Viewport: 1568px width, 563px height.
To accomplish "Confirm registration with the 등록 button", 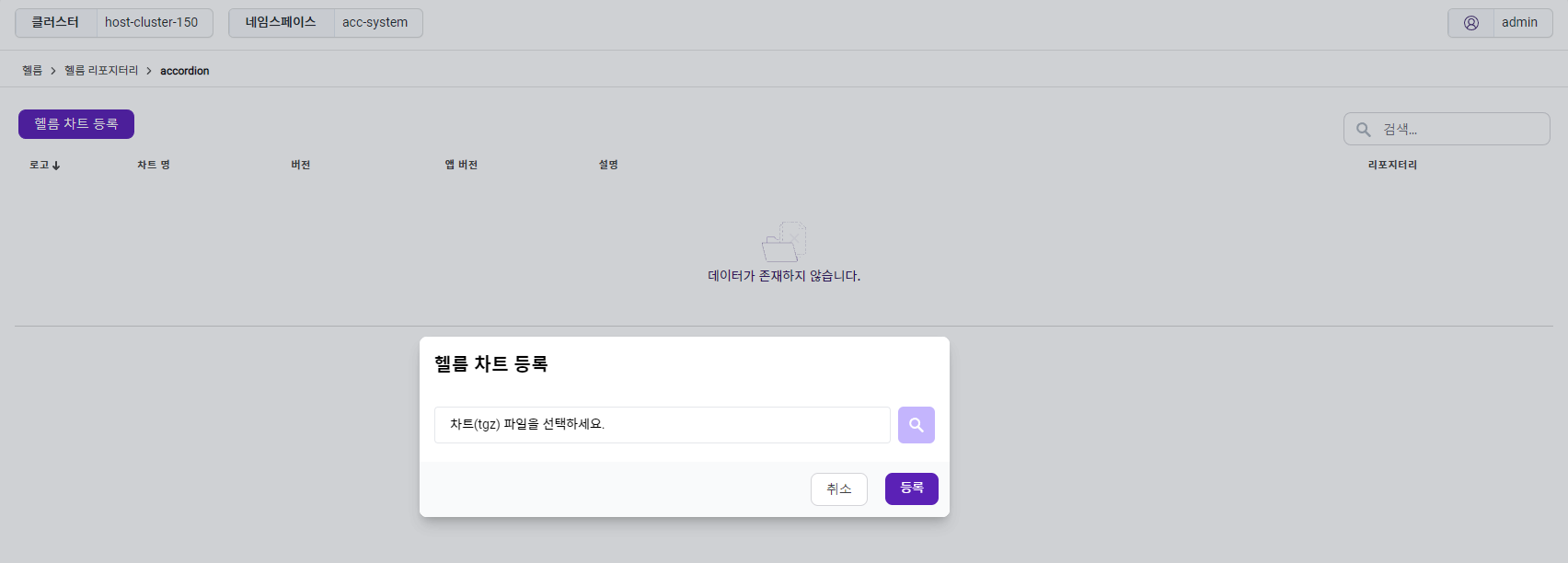I will tap(912, 488).
